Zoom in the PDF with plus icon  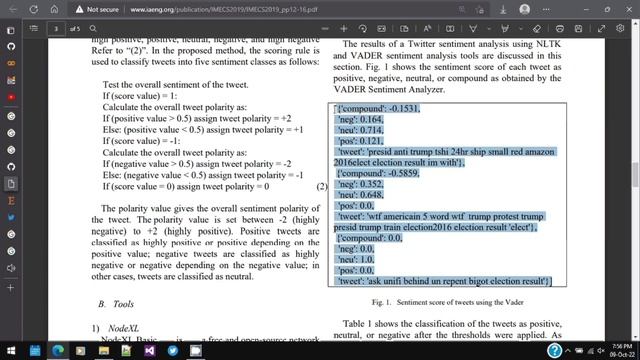(x=344, y=28)
